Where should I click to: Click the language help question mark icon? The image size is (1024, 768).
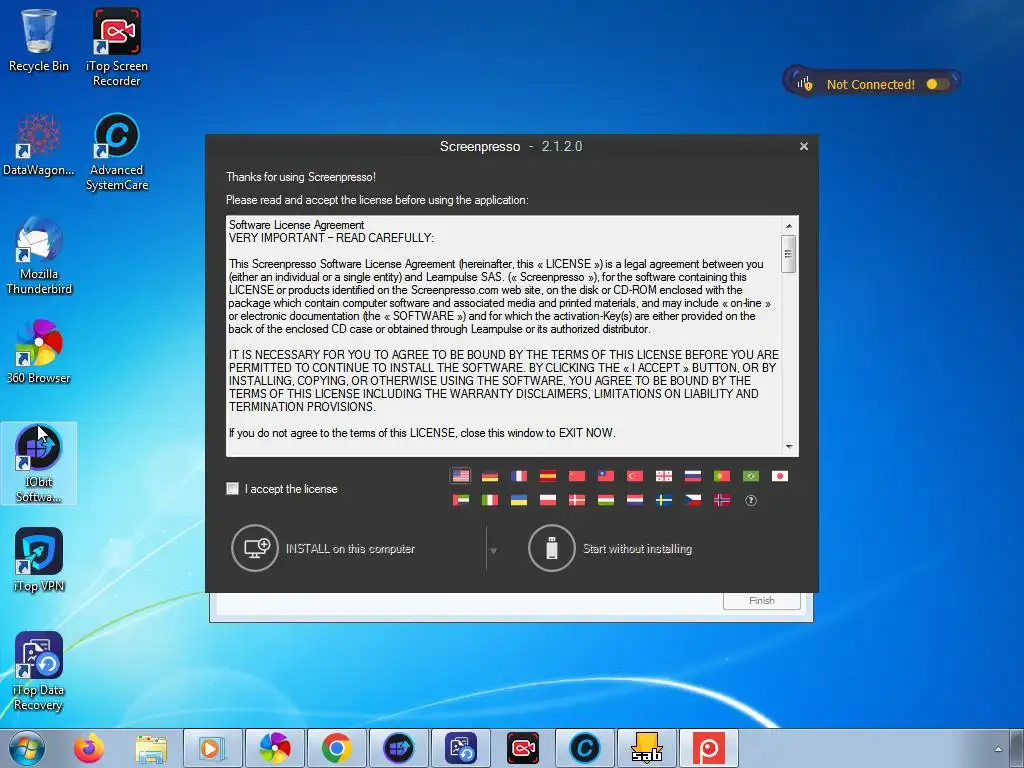751,501
